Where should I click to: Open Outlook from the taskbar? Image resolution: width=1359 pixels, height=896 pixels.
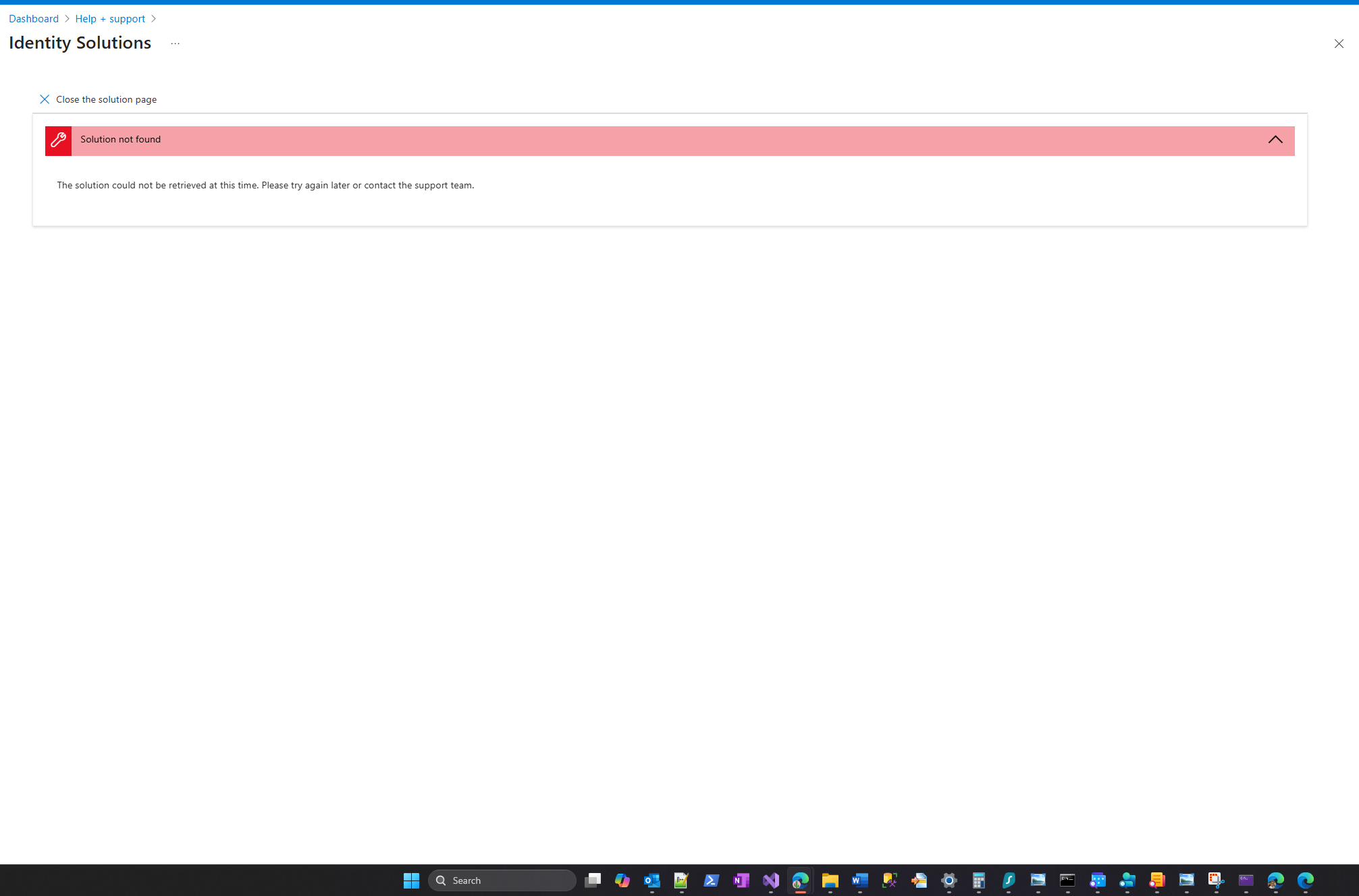[651, 880]
